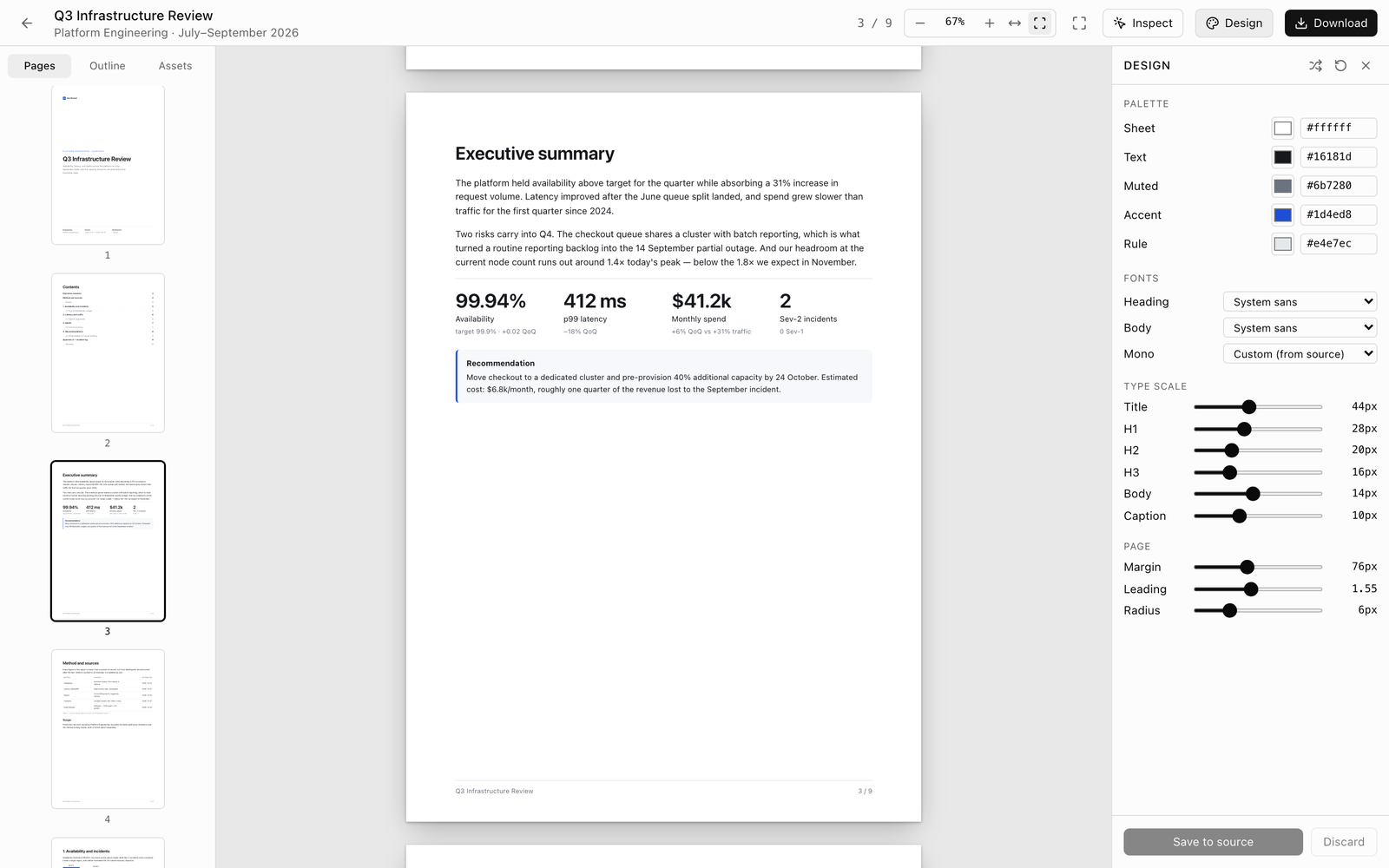The image size is (1389, 868).
Task: Toggle the Design panel button
Action: pyautogui.click(x=1234, y=23)
